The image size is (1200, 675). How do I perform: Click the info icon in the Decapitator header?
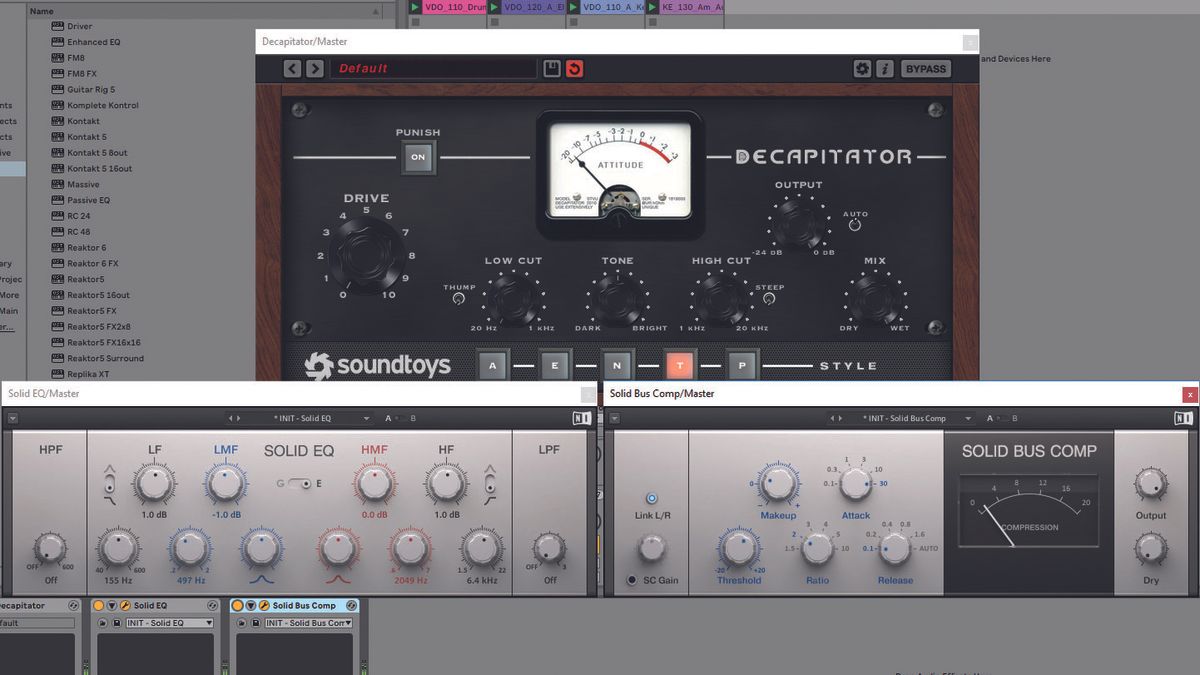click(x=885, y=68)
